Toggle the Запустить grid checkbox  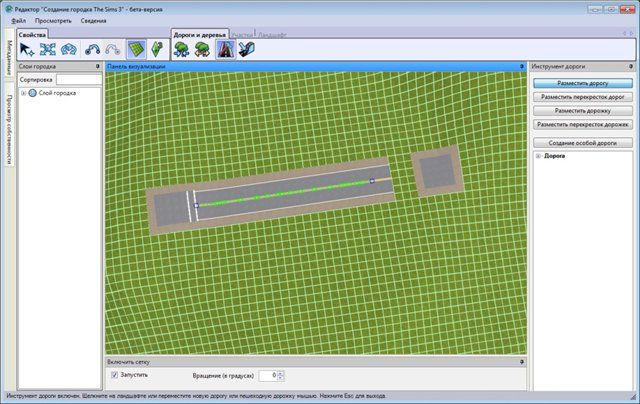(115, 374)
